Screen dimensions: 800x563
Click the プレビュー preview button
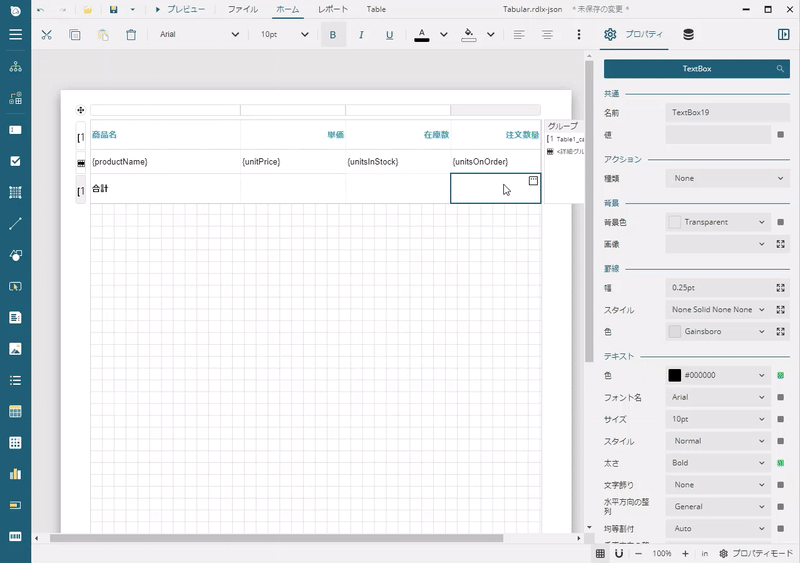click(x=180, y=9)
